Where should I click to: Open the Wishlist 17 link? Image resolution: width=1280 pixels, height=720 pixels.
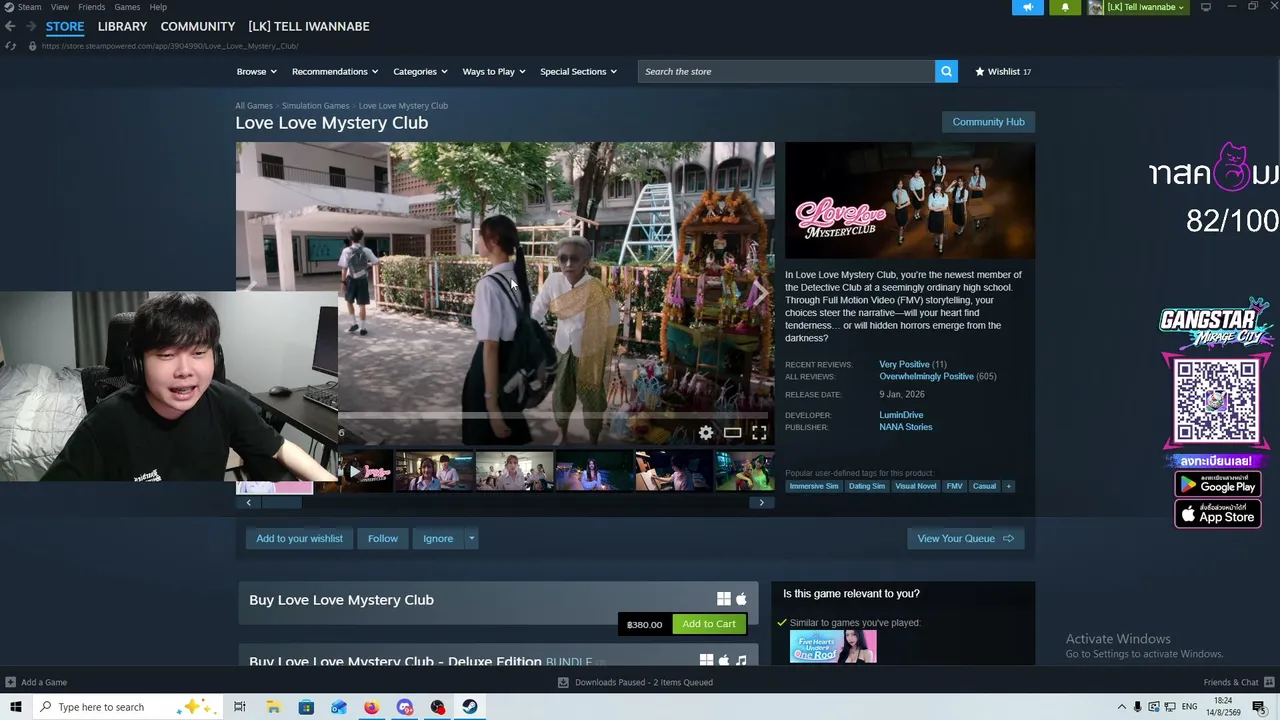(x=1003, y=71)
